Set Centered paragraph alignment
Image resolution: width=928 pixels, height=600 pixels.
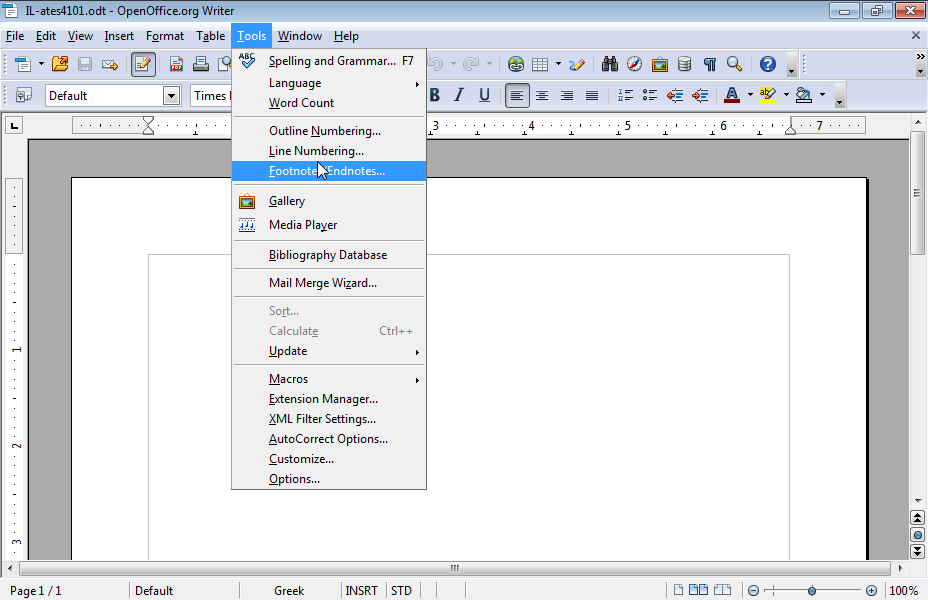pyautogui.click(x=542, y=95)
